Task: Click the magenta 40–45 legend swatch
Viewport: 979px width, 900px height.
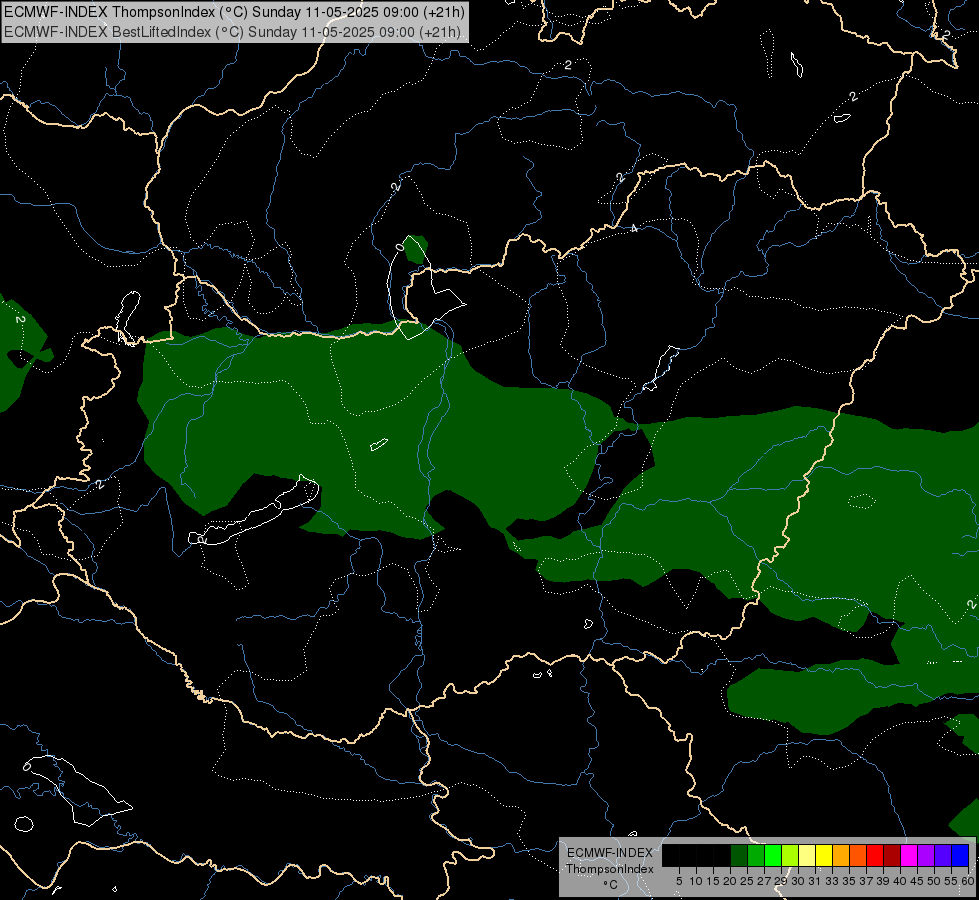Action: [909, 855]
